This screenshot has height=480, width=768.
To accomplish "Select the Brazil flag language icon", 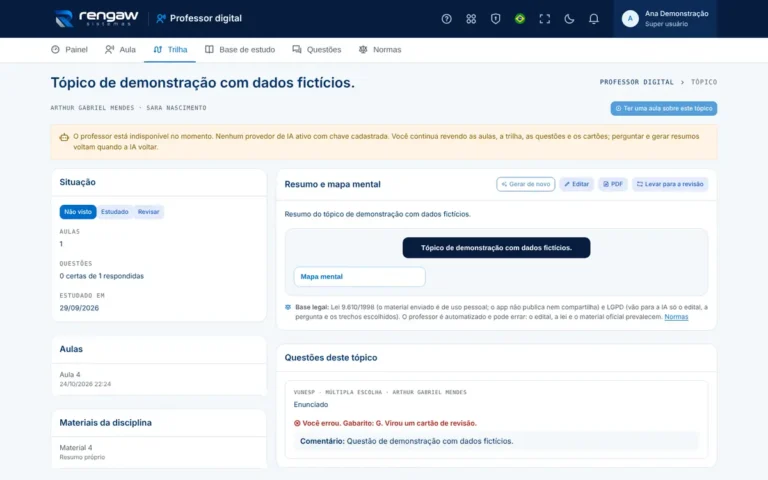I will pyautogui.click(x=520, y=19).
